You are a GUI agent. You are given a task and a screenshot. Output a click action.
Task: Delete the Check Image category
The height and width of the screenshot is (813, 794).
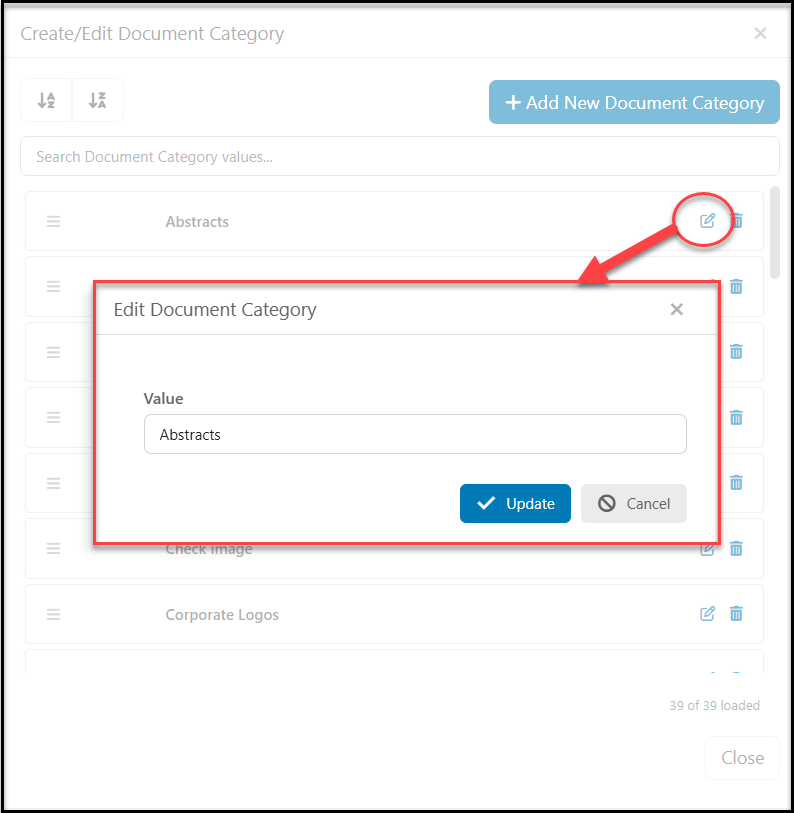[x=736, y=549]
